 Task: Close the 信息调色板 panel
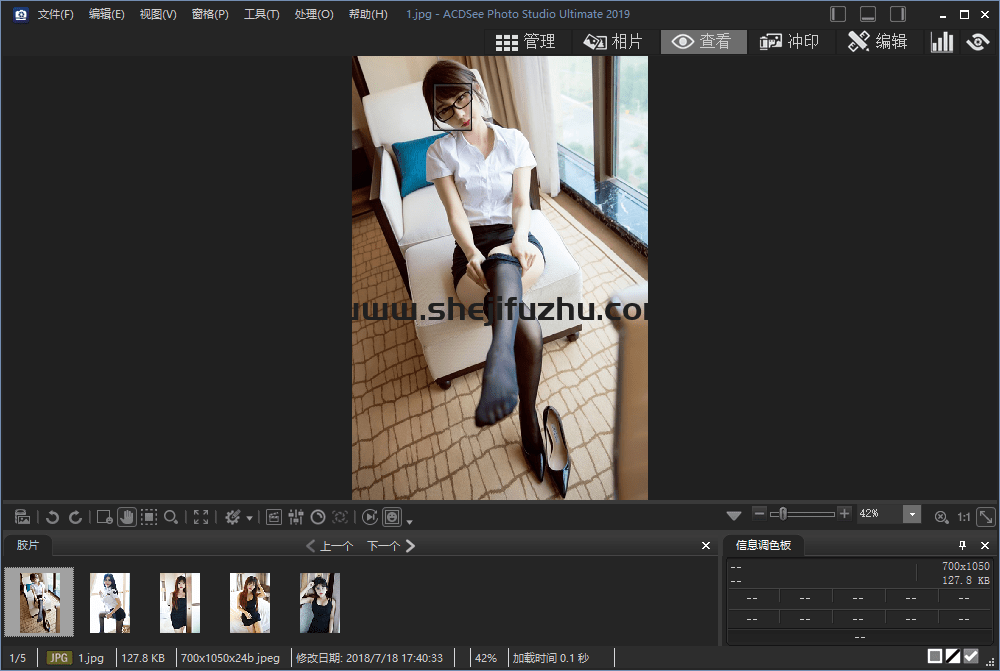click(x=985, y=545)
